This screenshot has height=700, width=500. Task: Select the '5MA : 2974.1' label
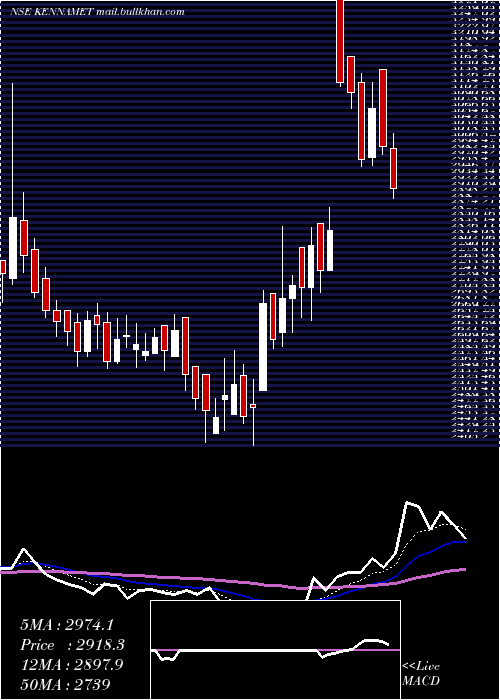[65, 625]
